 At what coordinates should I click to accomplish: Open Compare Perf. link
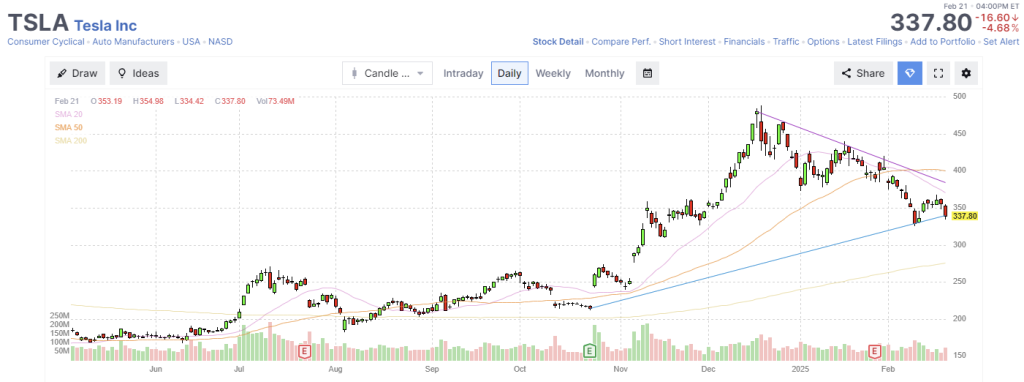click(x=621, y=42)
